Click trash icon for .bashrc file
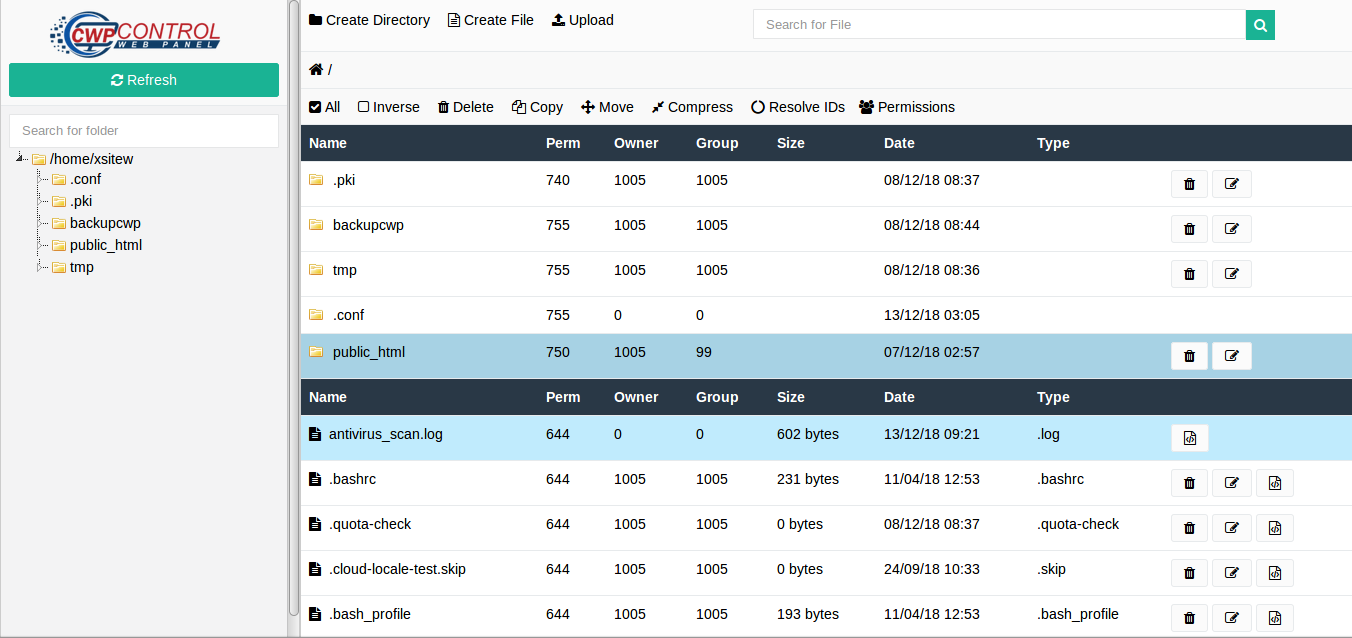The image size is (1352, 638). pos(1189,483)
